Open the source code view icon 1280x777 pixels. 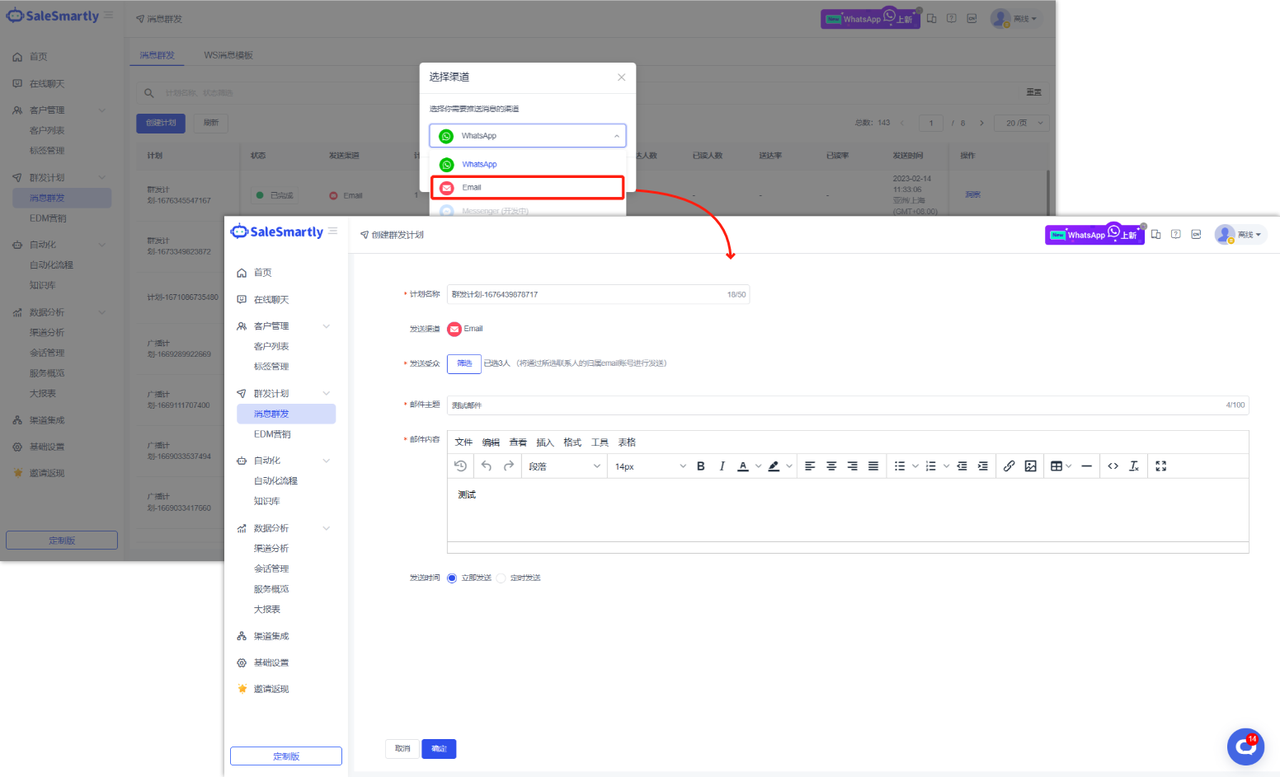click(1112, 466)
